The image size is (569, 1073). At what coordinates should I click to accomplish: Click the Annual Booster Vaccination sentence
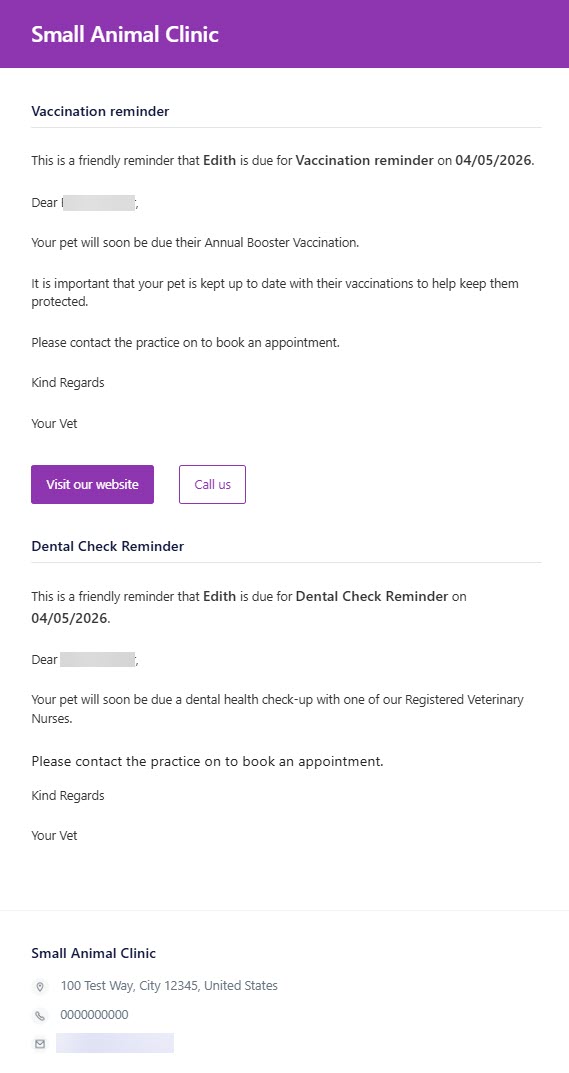195,242
